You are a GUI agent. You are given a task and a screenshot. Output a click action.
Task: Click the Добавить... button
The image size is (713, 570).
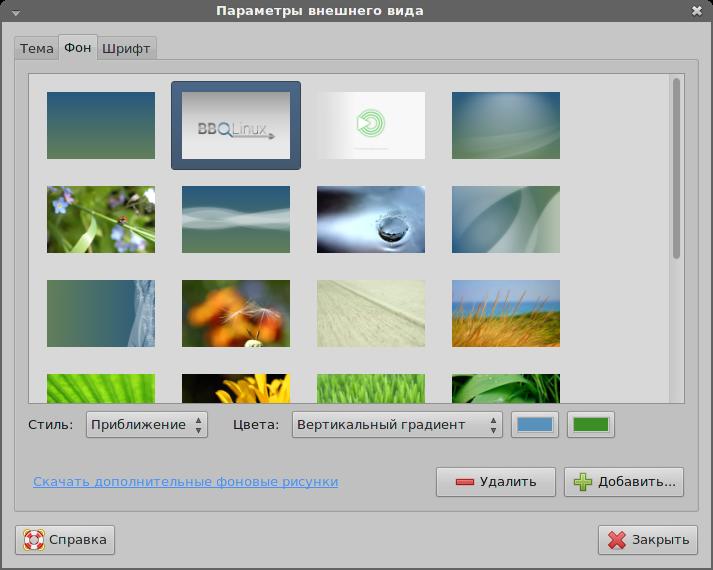coord(624,482)
